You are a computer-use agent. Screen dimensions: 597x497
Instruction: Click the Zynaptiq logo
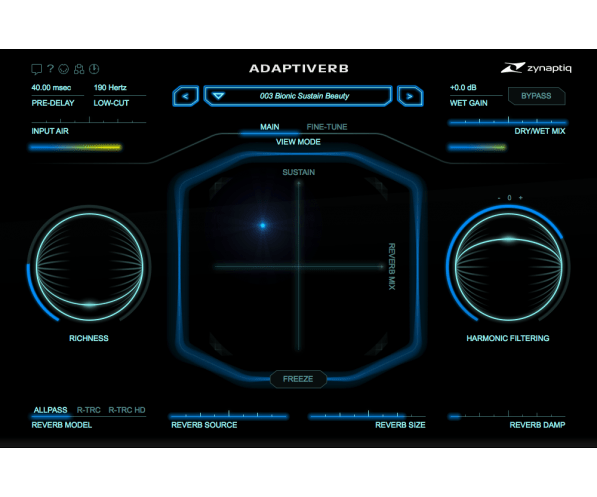[536, 68]
